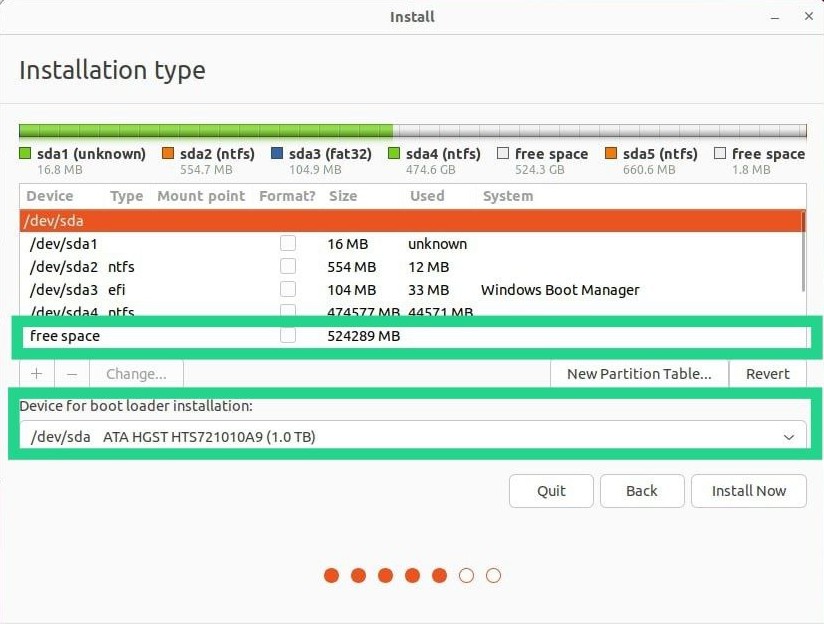
Task: Click the Size column header
Action: (x=343, y=196)
